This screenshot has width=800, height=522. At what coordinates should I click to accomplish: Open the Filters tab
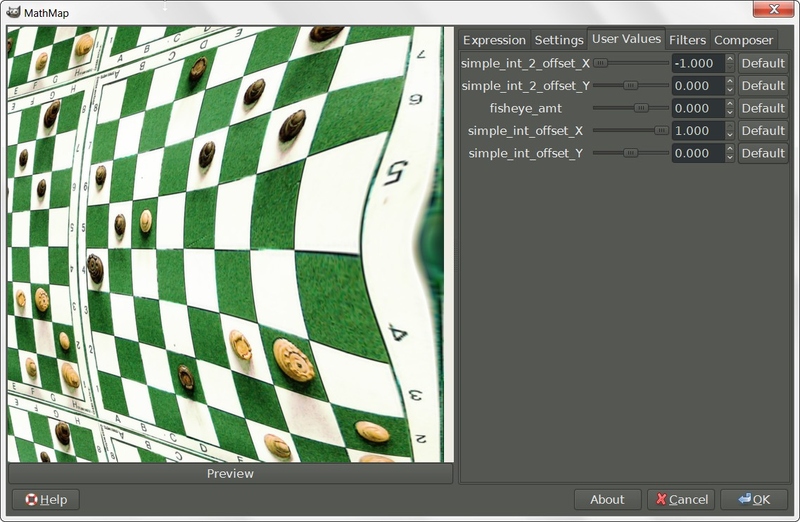(x=687, y=40)
